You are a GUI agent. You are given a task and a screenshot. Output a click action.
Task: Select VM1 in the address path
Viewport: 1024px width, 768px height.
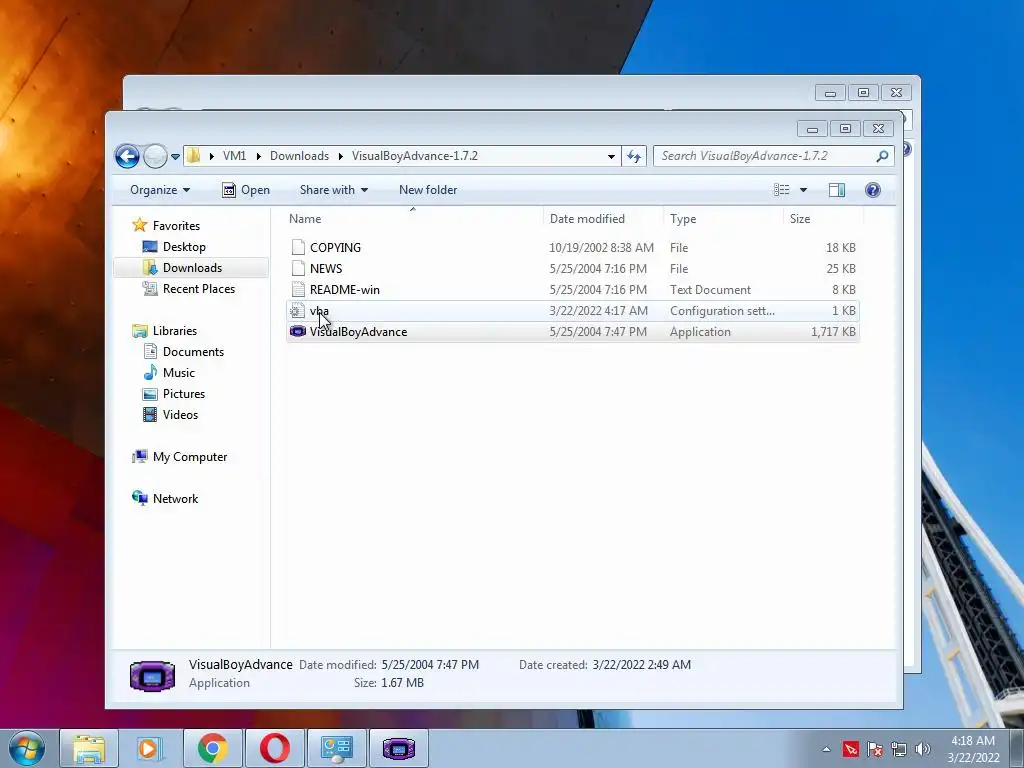pos(234,155)
